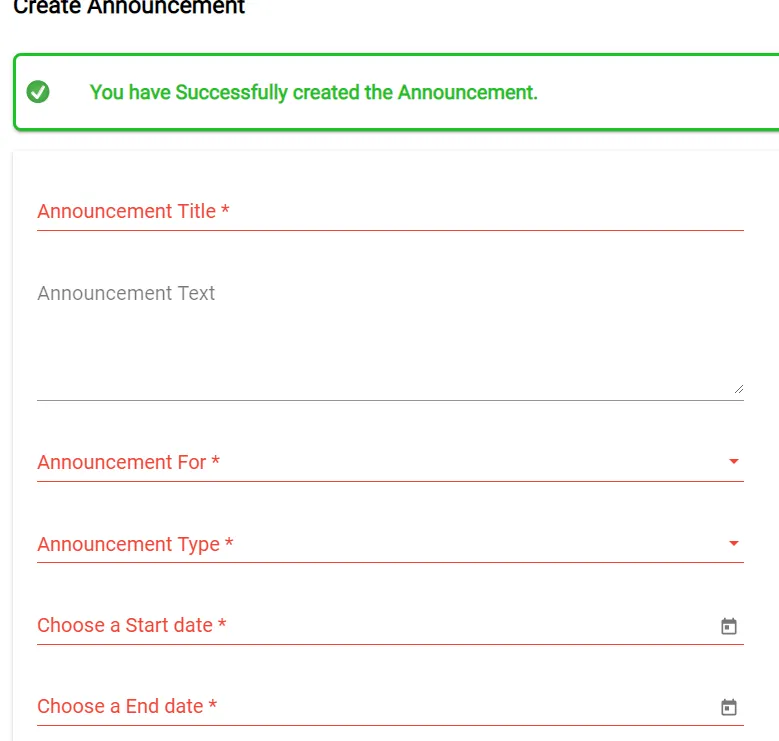
Task: Open the Start date calendar picker icon
Action: point(729,626)
